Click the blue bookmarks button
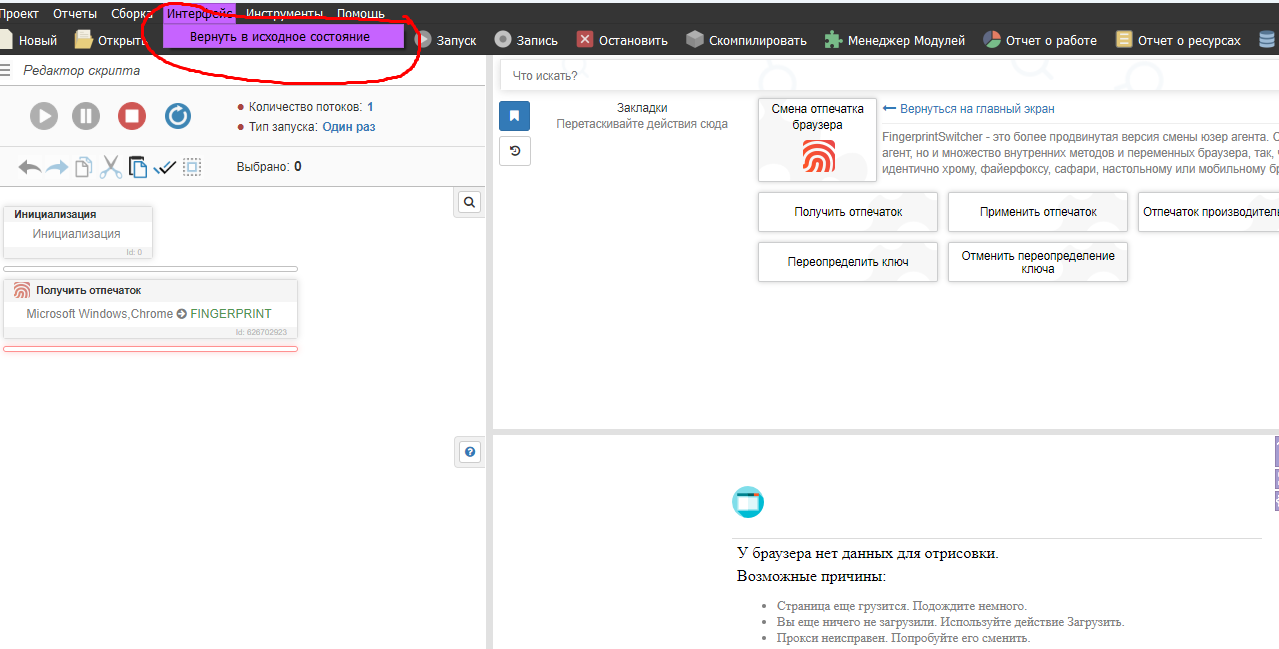This screenshot has width=1279, height=649. pos(514,116)
